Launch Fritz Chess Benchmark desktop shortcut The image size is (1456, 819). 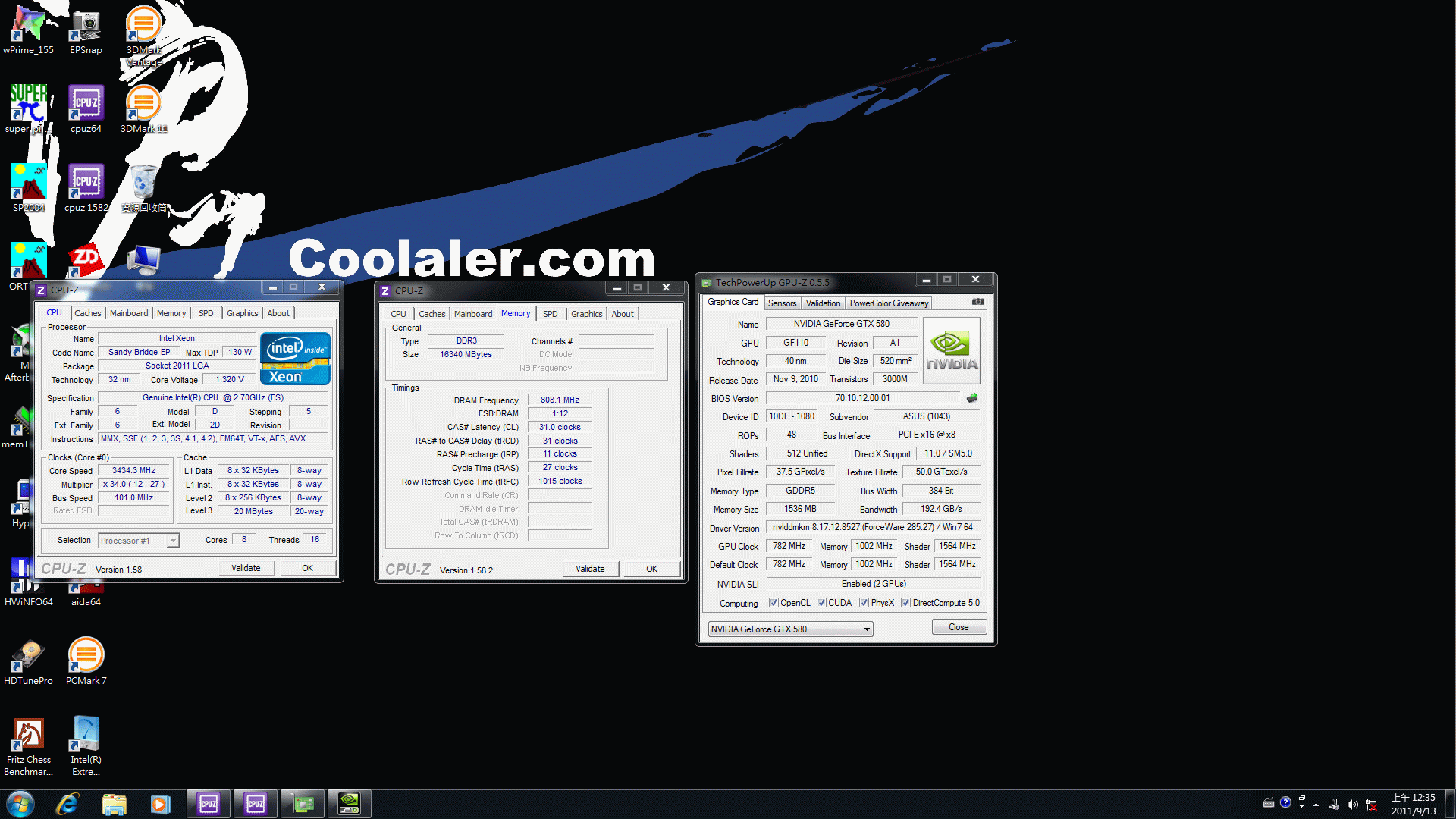coord(29,746)
